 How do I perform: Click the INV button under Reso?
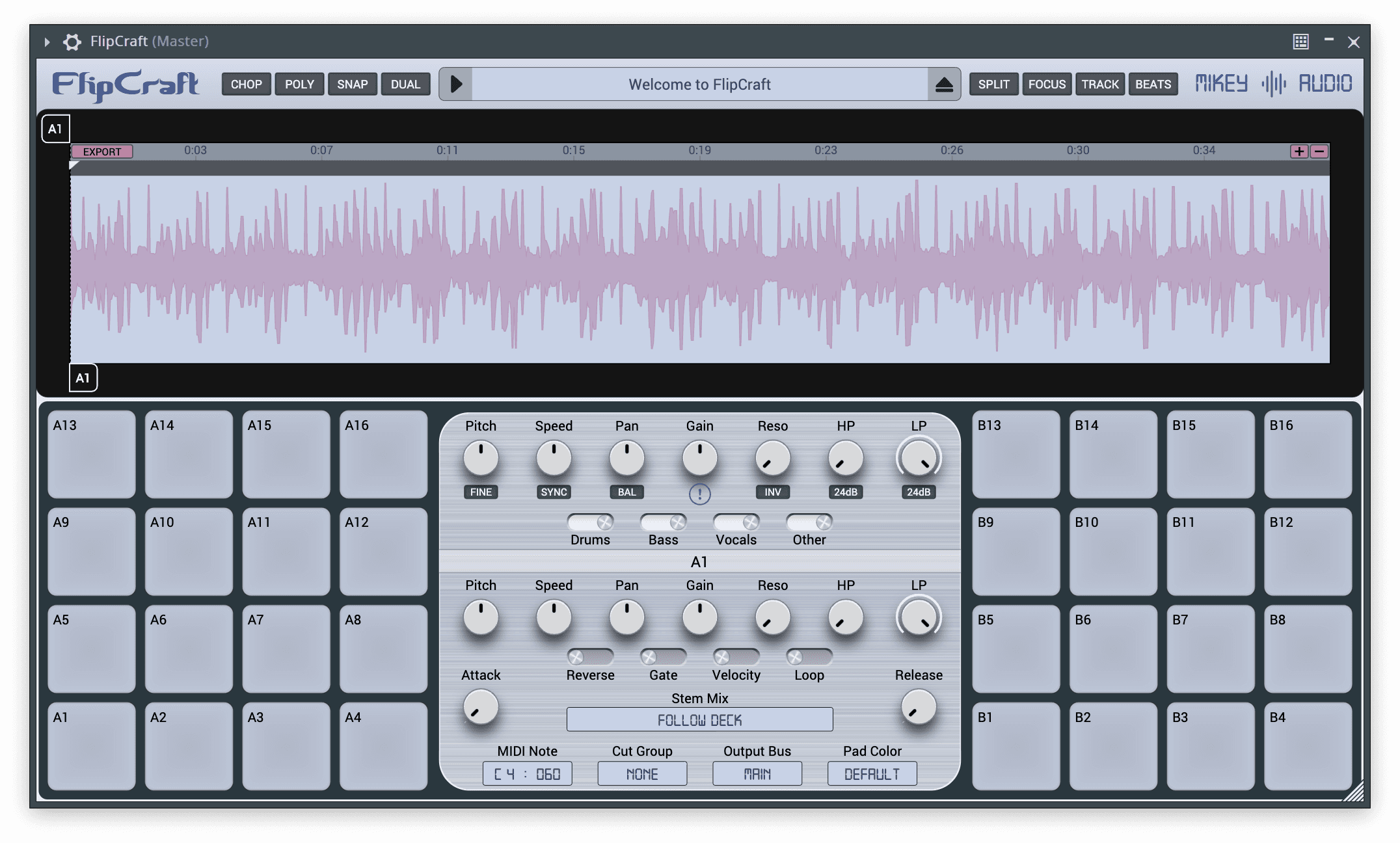[772, 492]
